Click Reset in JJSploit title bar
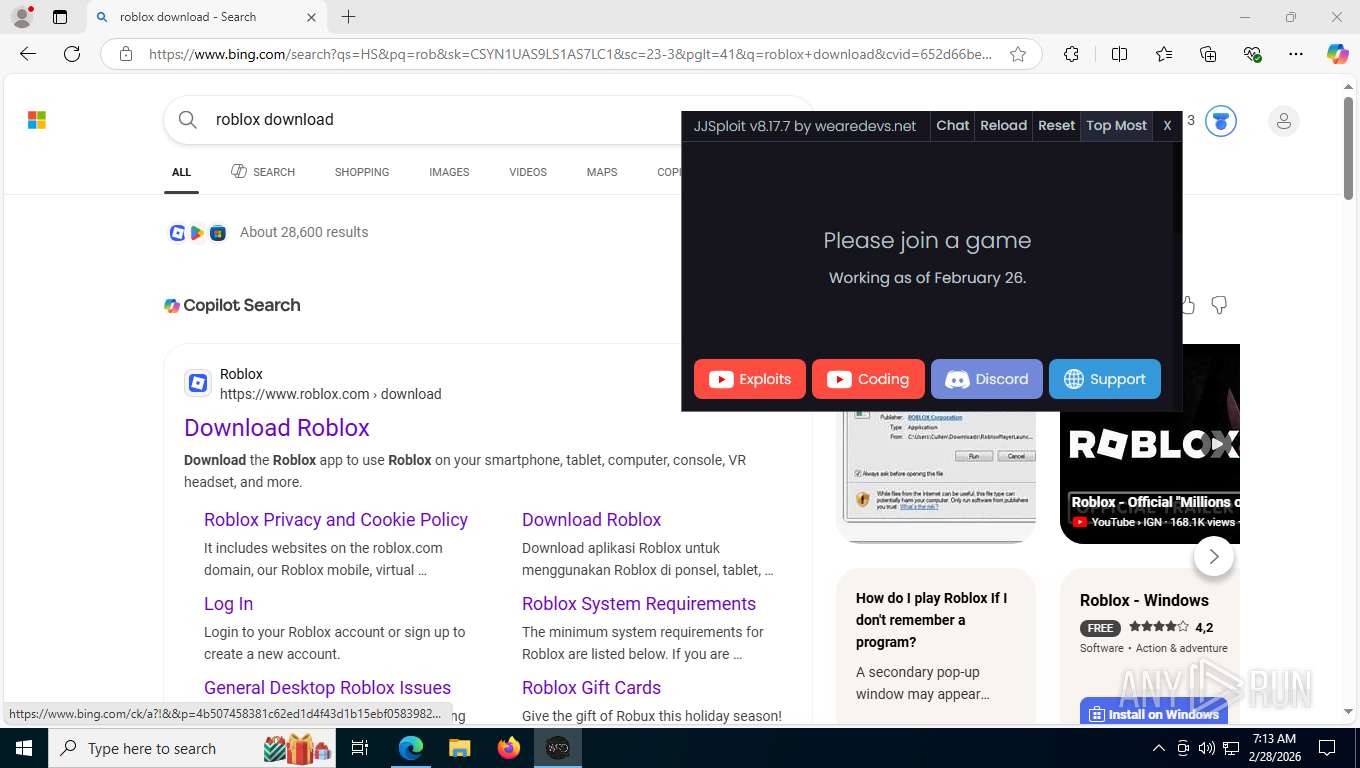Screen dimensions: 1360x768 (x=1056, y=125)
